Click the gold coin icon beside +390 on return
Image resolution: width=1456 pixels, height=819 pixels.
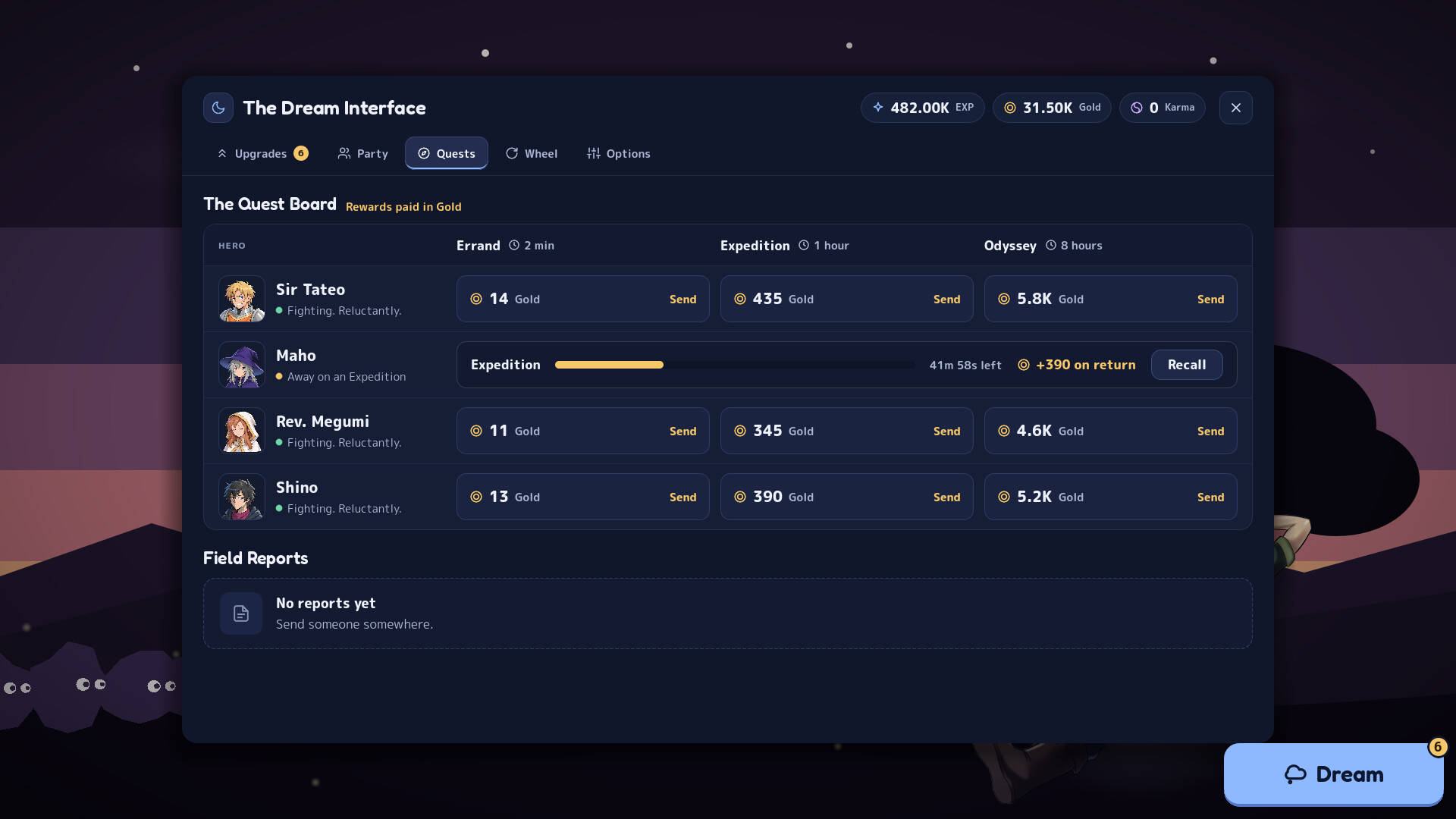(1024, 366)
